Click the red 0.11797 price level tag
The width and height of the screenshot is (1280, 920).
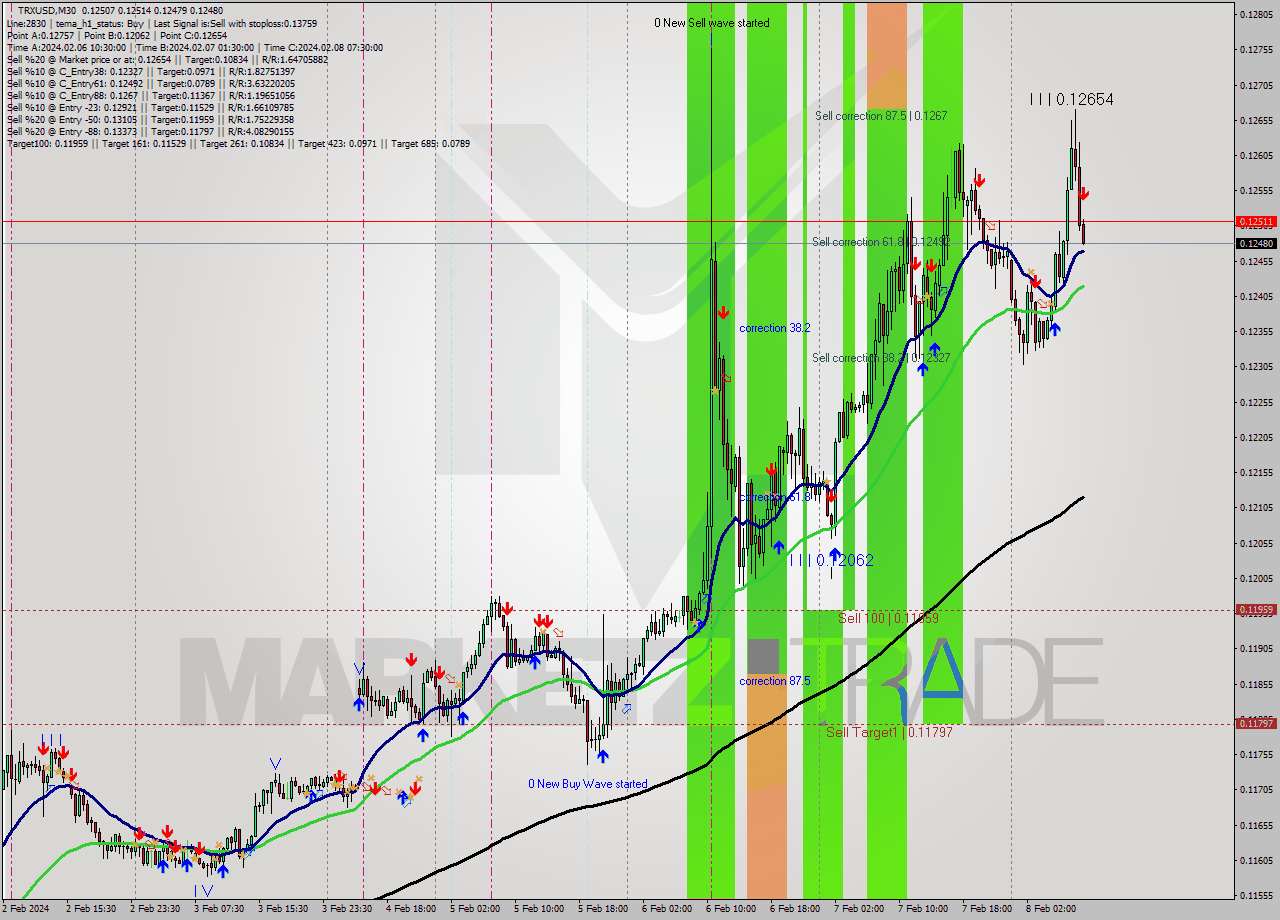click(1256, 723)
